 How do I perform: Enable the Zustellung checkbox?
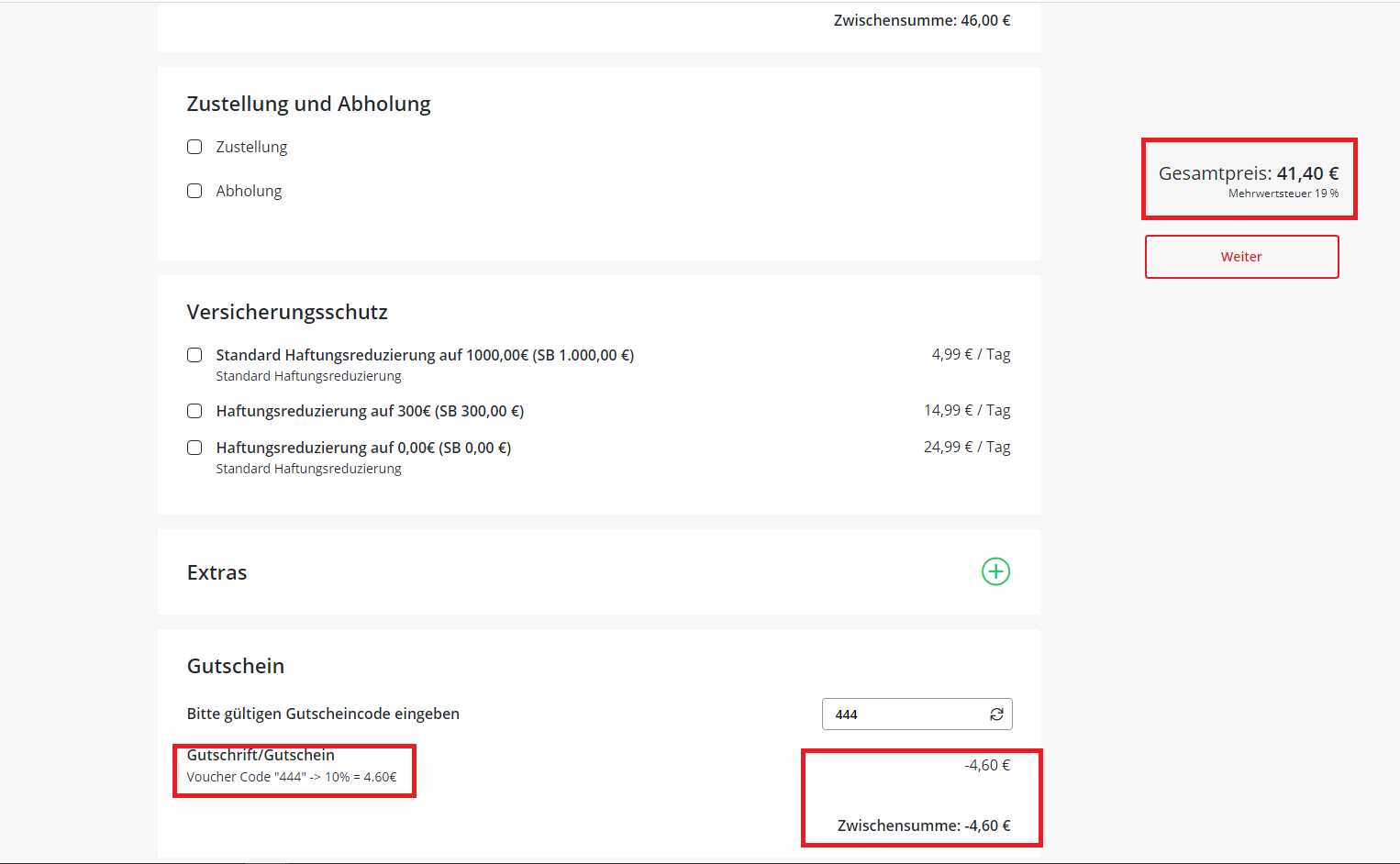194,147
